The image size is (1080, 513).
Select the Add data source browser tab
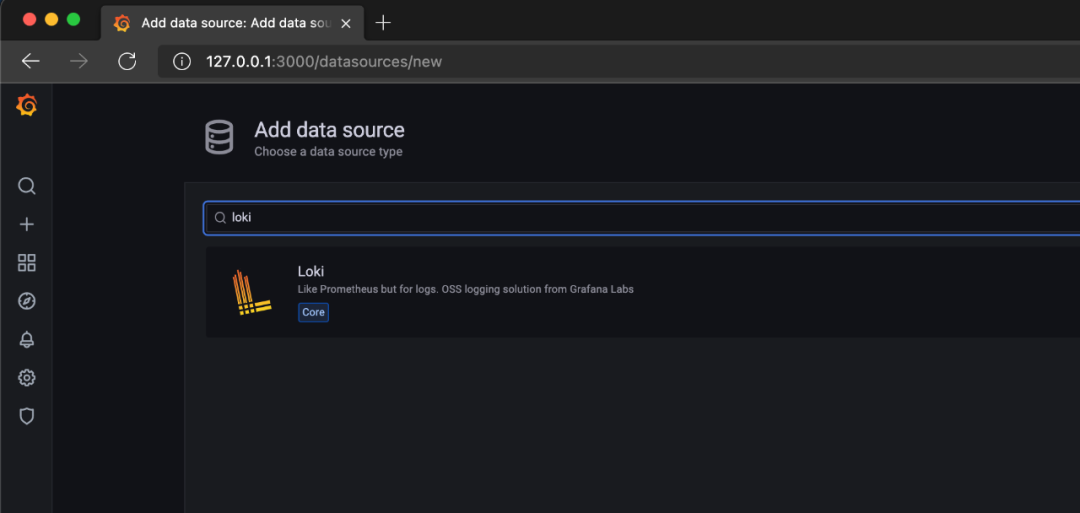(x=232, y=23)
